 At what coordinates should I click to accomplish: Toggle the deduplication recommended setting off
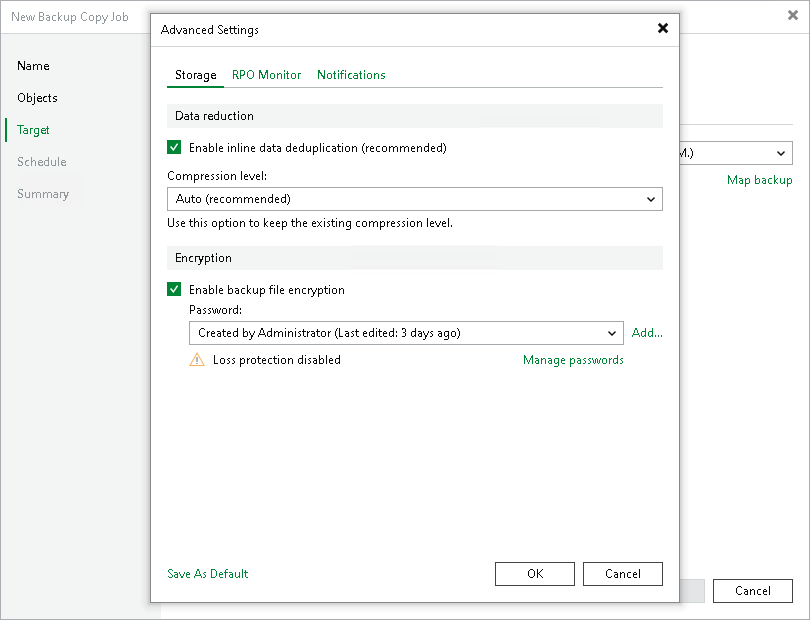coord(174,146)
